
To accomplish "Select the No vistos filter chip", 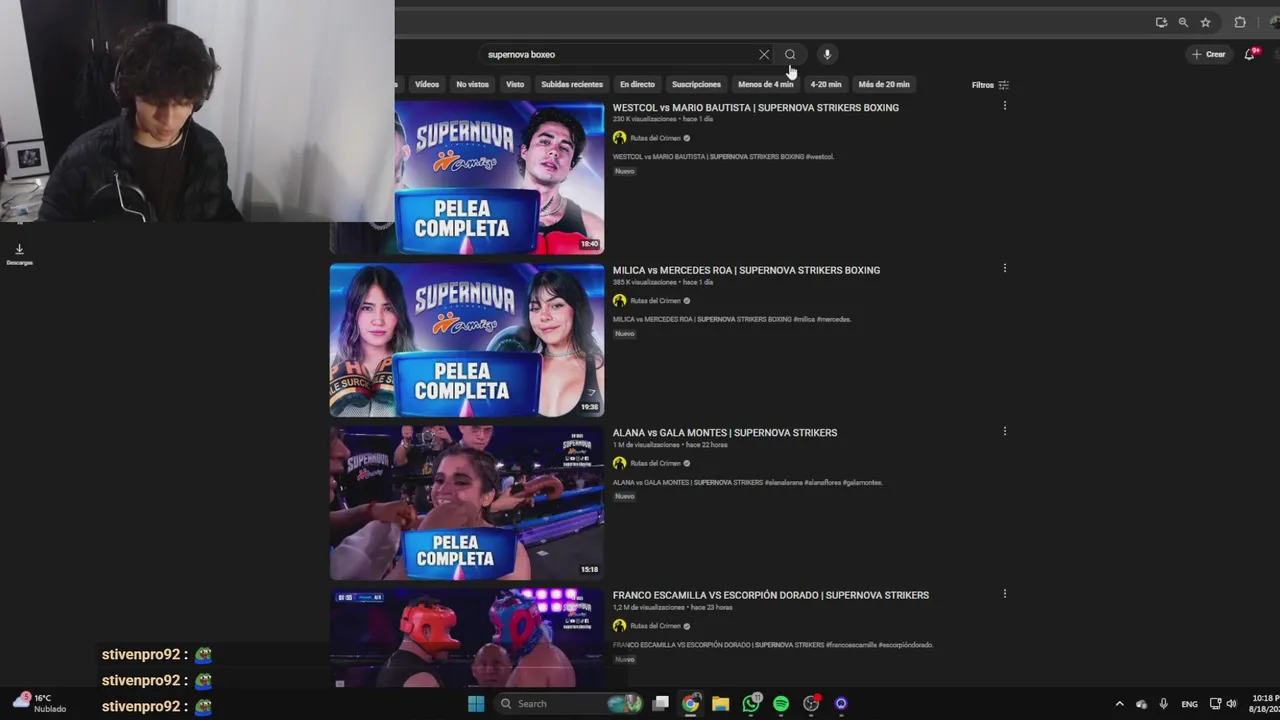I will (x=472, y=84).
